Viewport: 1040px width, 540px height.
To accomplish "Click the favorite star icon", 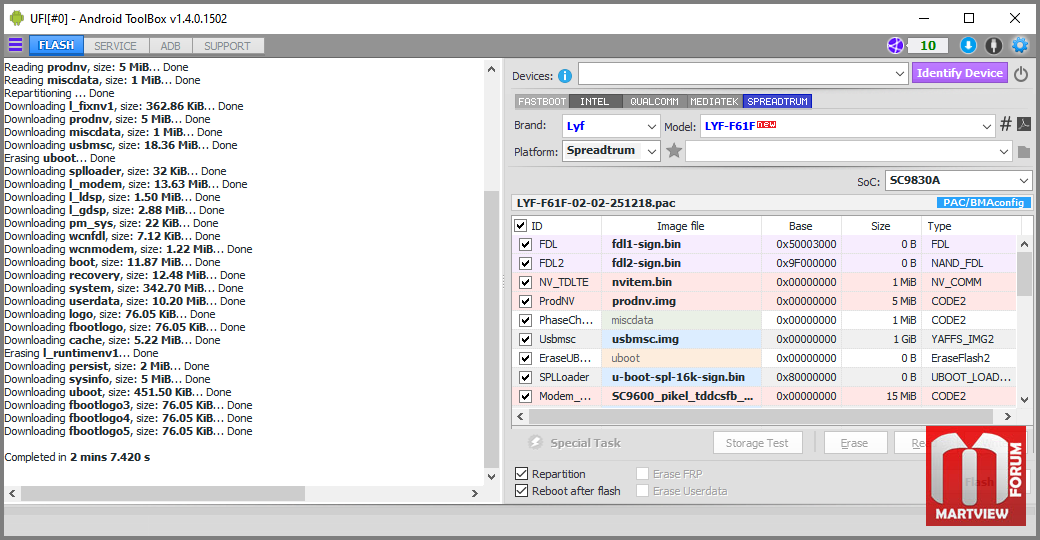I will [674, 151].
